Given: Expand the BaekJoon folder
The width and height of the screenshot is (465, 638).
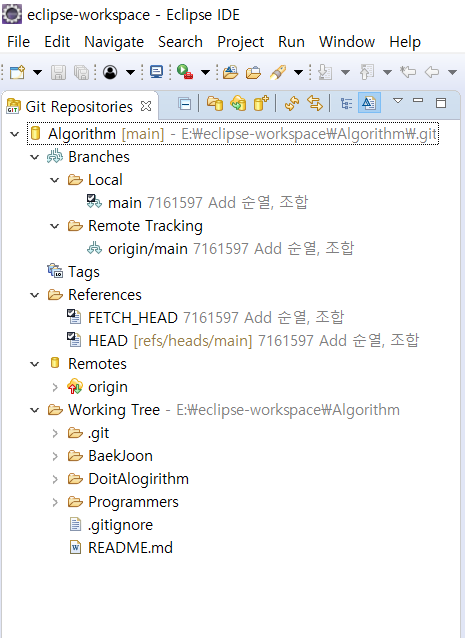Looking at the screenshot, I should click(55, 456).
